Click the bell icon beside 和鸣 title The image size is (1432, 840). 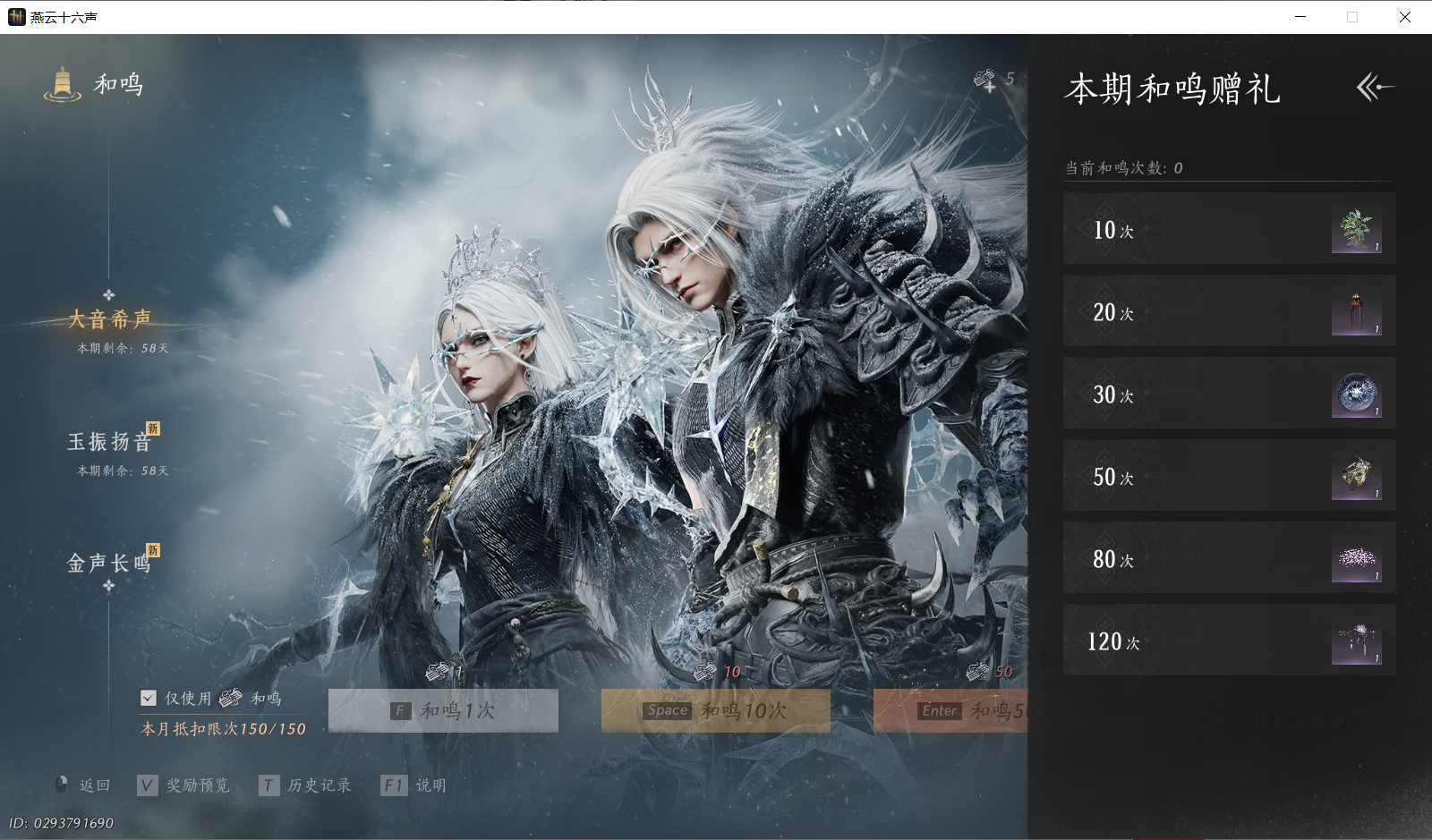pos(62,83)
